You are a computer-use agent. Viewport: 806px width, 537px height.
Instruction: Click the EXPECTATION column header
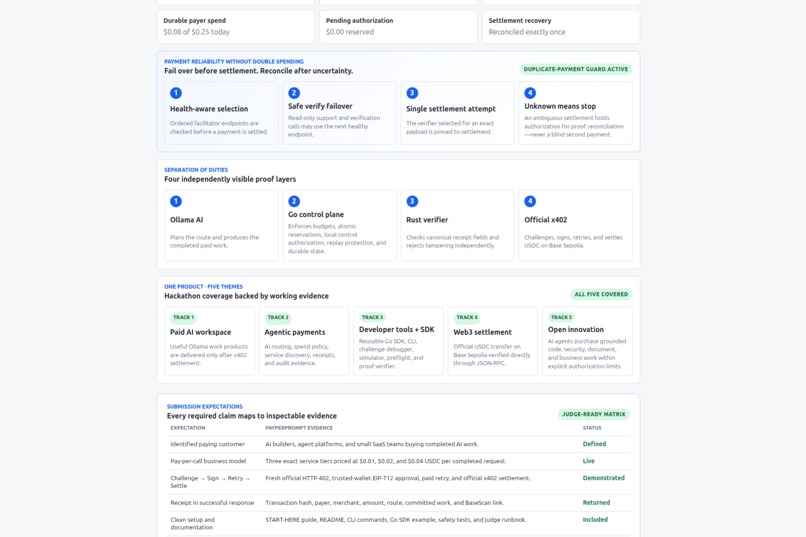click(188, 428)
